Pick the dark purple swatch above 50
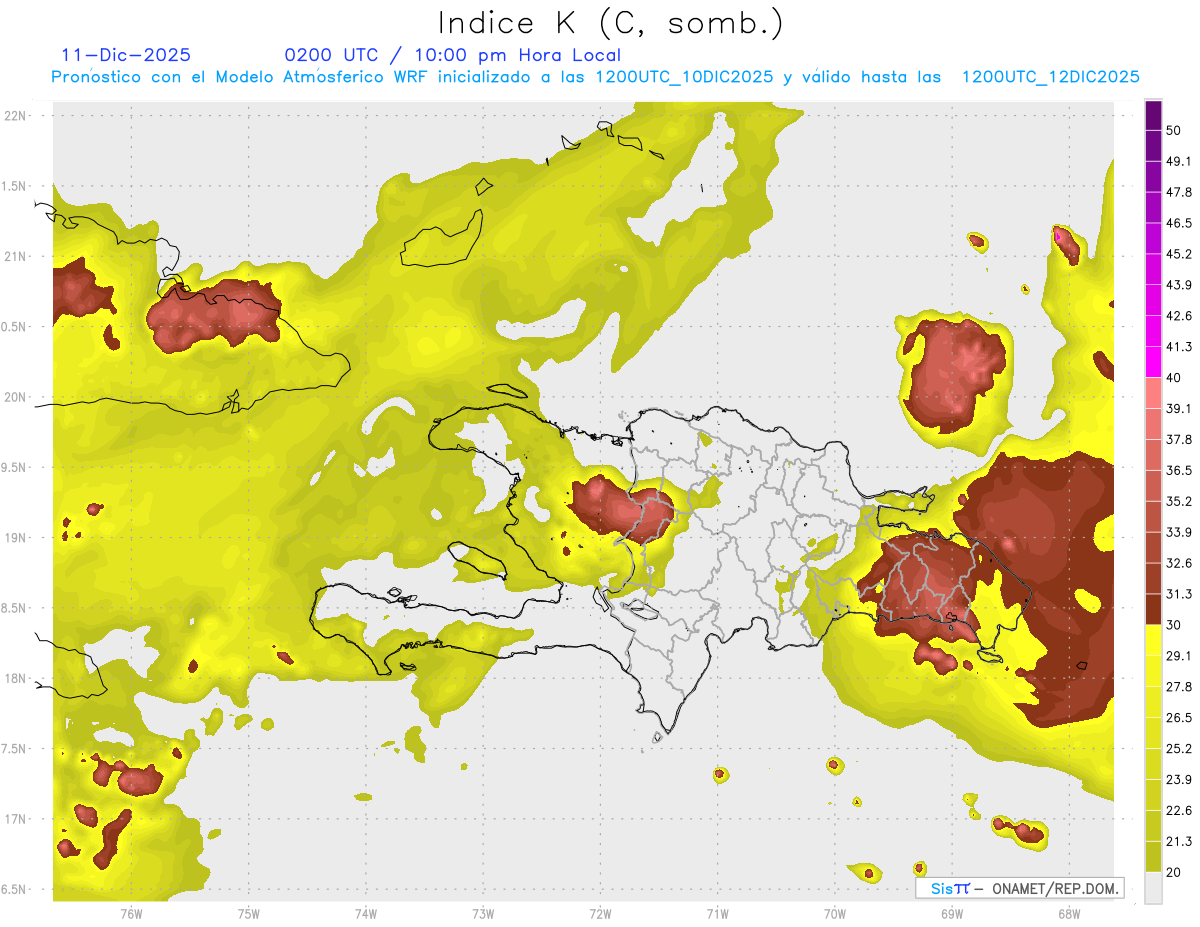1200x927 pixels. 1153,115
